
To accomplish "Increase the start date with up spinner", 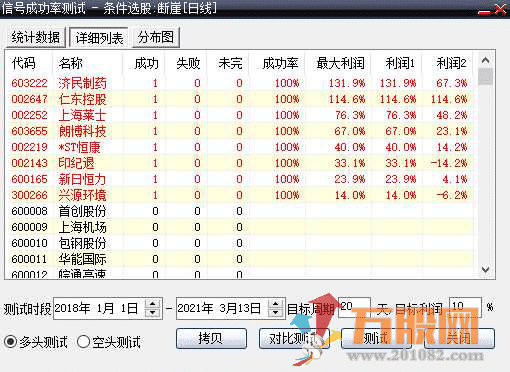I will point(153,304).
